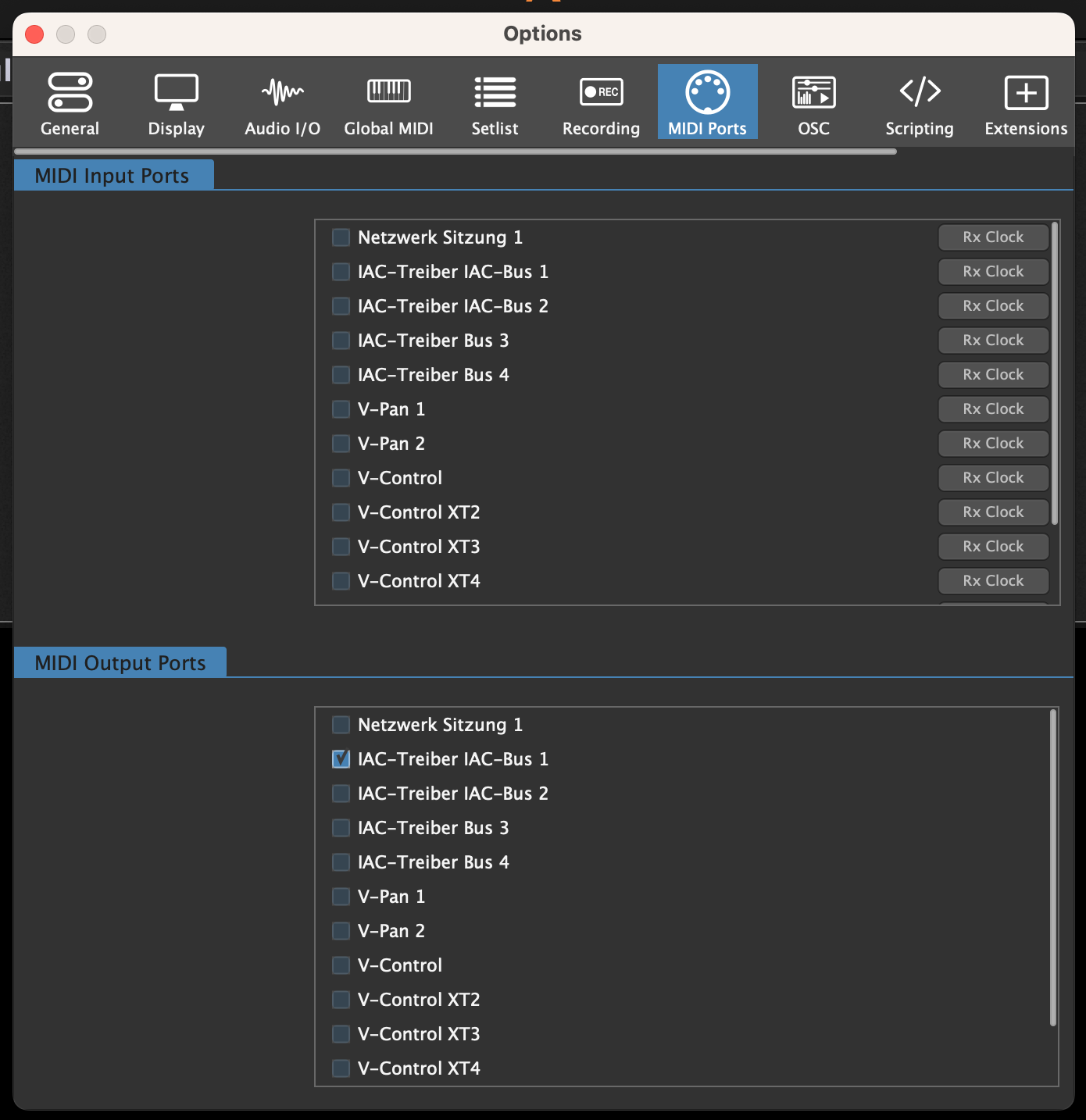Toggle Rx Clock for V-Control XT2
1086x1120 pixels.
pyautogui.click(x=993, y=512)
